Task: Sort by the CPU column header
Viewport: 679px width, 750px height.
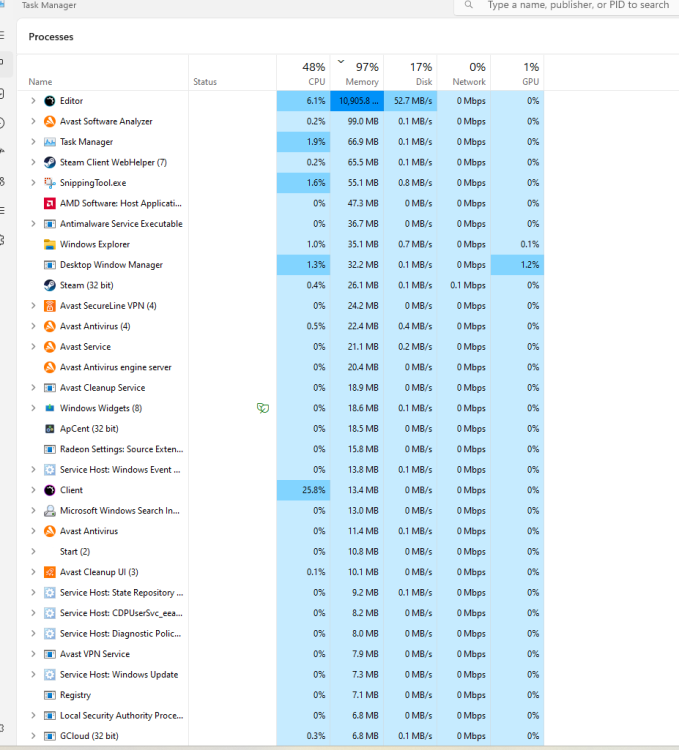Action: [303, 73]
